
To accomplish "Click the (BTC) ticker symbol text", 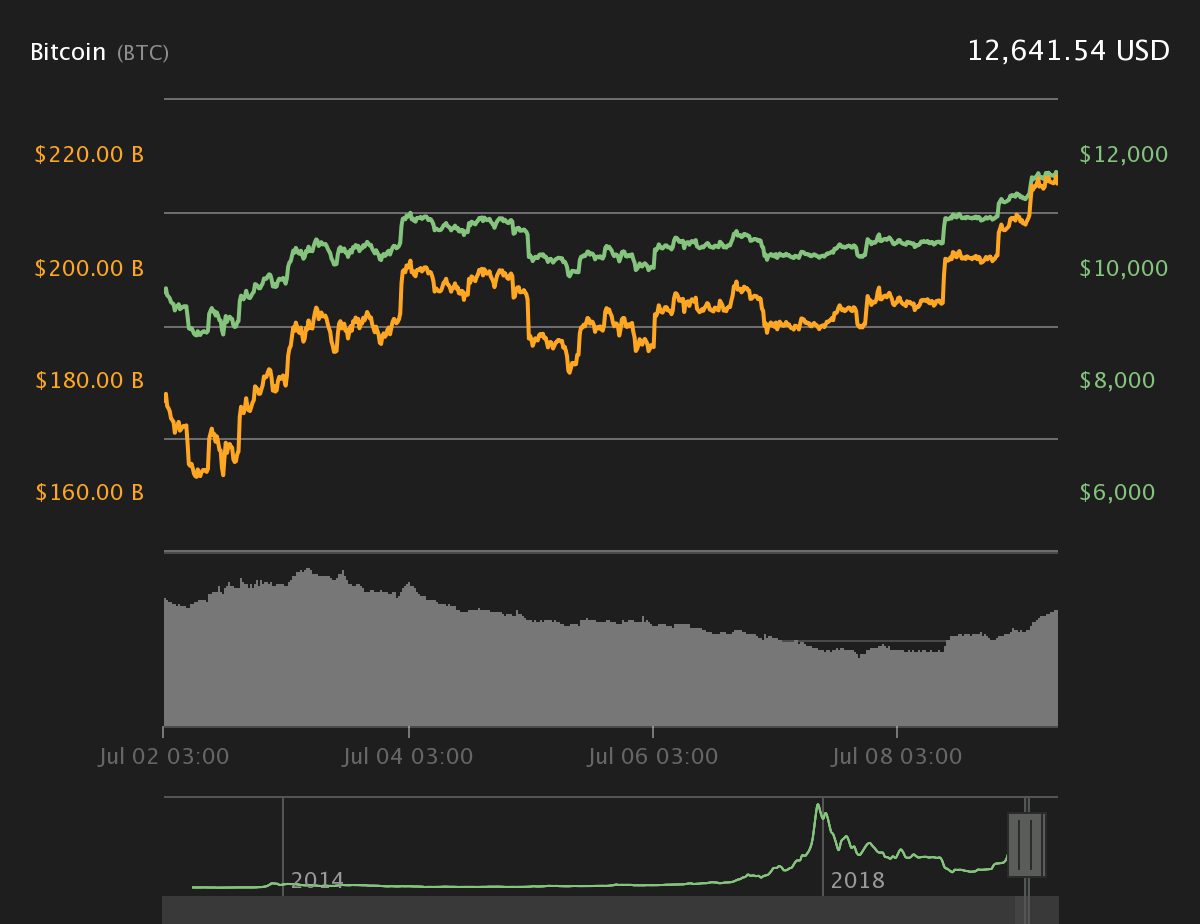I will point(143,53).
